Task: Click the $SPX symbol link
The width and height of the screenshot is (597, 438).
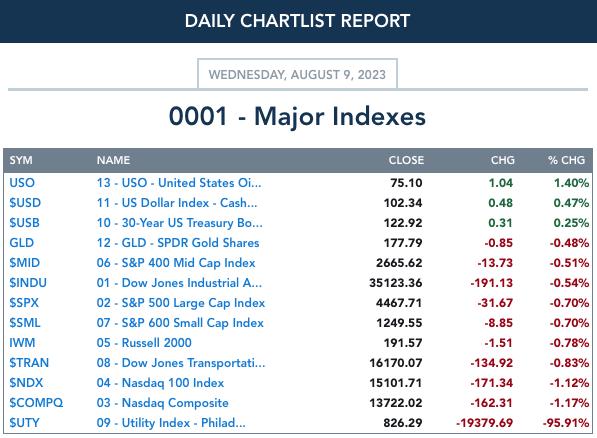Action: tap(24, 303)
